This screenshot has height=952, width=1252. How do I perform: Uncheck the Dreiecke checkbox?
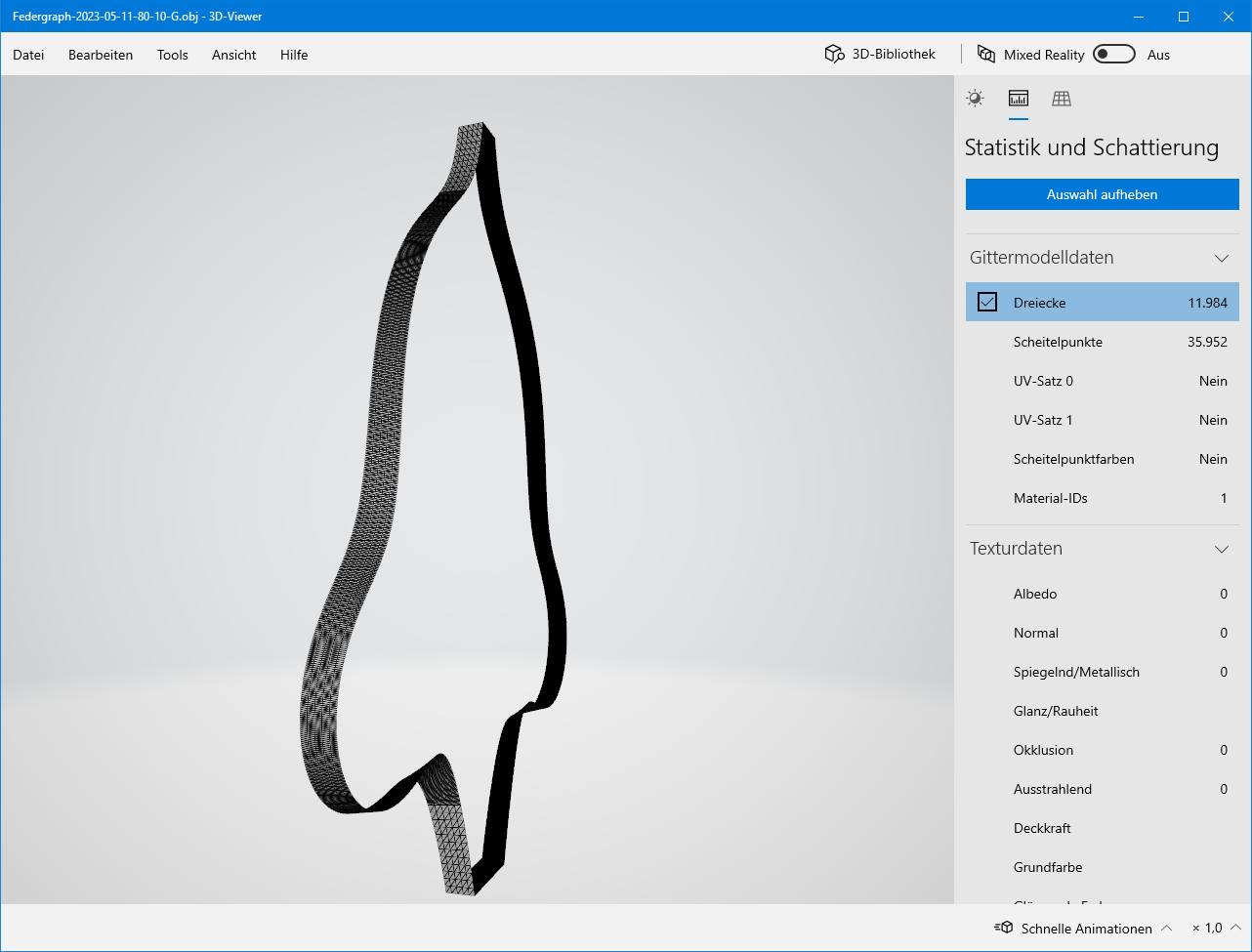pos(987,303)
